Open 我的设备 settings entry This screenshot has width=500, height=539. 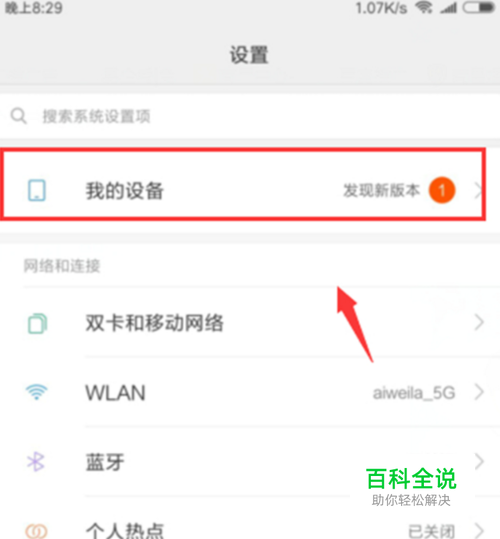click(243, 184)
